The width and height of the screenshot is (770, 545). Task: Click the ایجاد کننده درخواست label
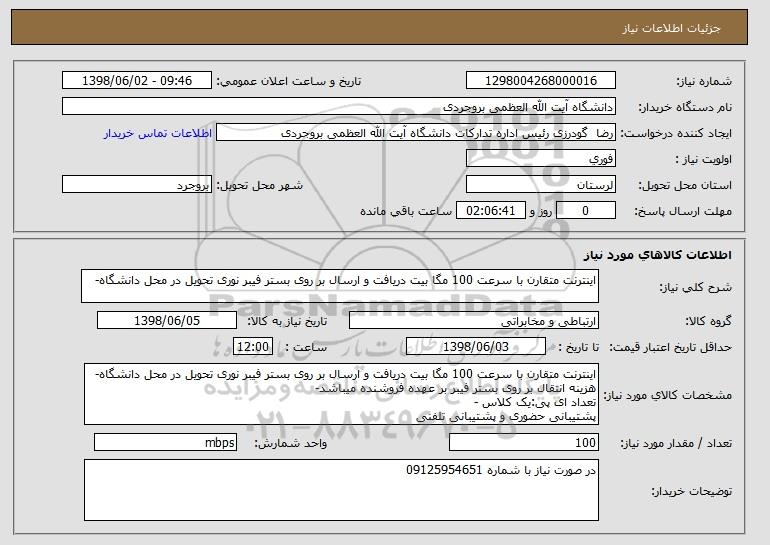677,133
